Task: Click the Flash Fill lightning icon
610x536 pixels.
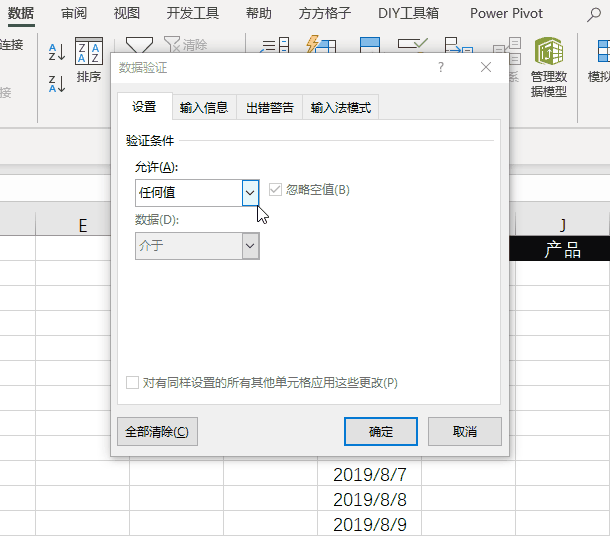Action: pos(321,45)
